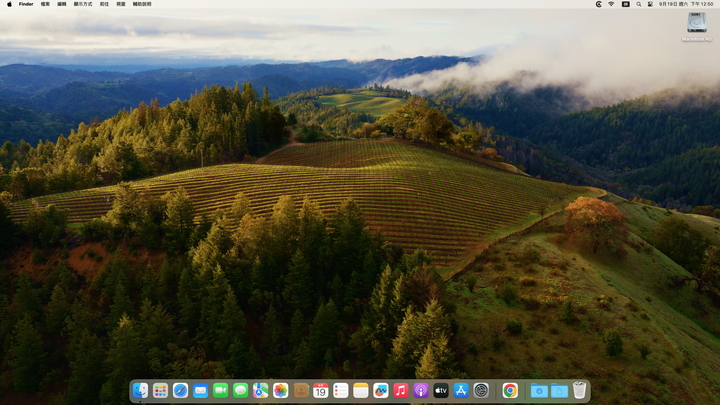Image resolution: width=720 pixels, height=405 pixels.
Task: Open the Launchpad app grid
Action: click(x=160, y=391)
